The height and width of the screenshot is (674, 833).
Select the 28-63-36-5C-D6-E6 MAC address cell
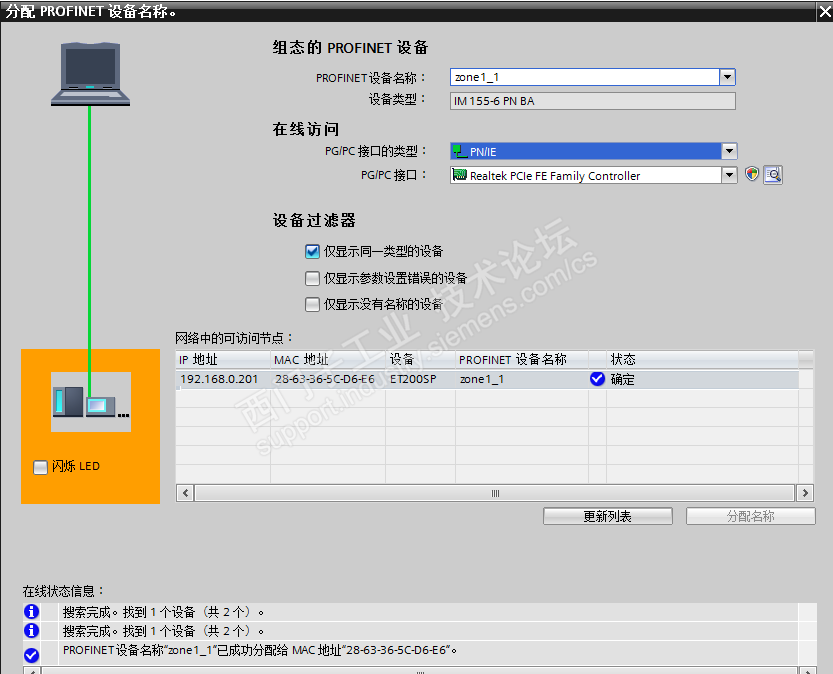328,379
